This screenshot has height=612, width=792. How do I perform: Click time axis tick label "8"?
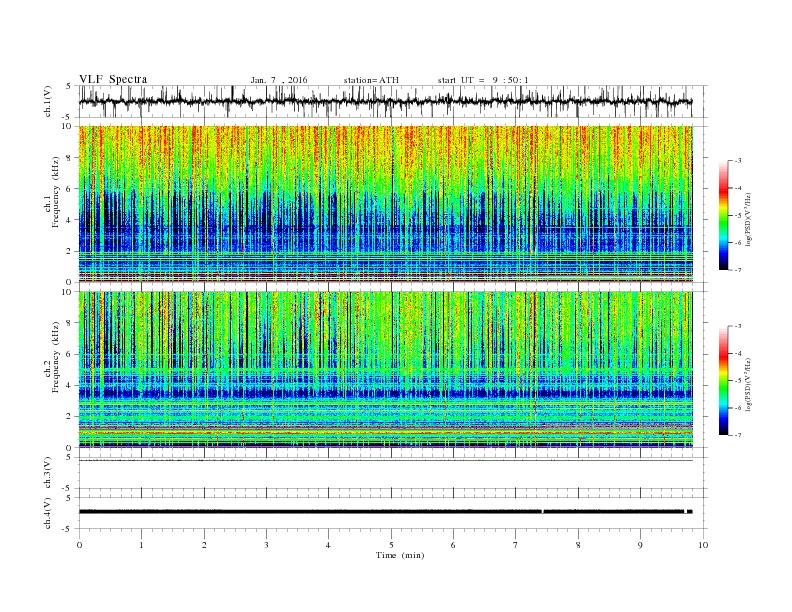click(578, 545)
